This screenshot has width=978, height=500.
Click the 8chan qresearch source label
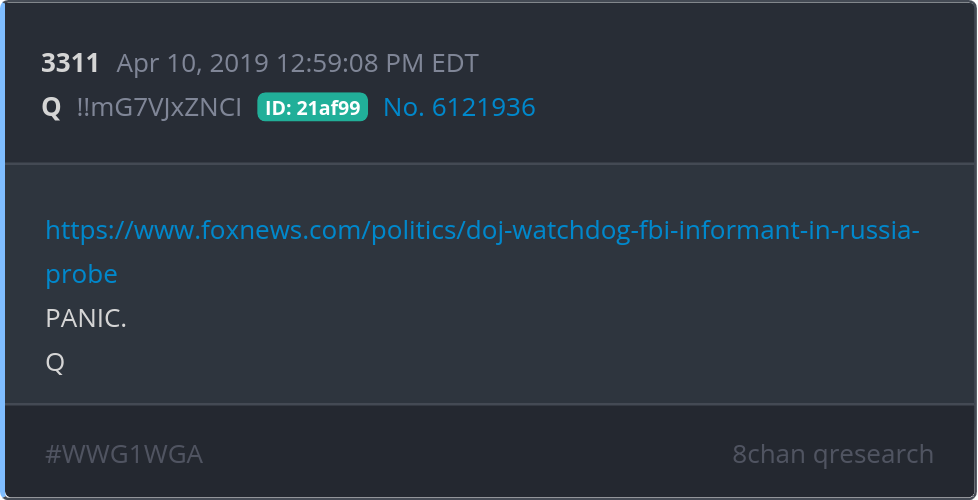[833, 454]
